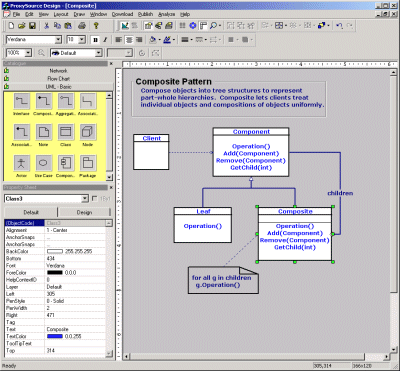Set text alignment to right

coord(139,40)
